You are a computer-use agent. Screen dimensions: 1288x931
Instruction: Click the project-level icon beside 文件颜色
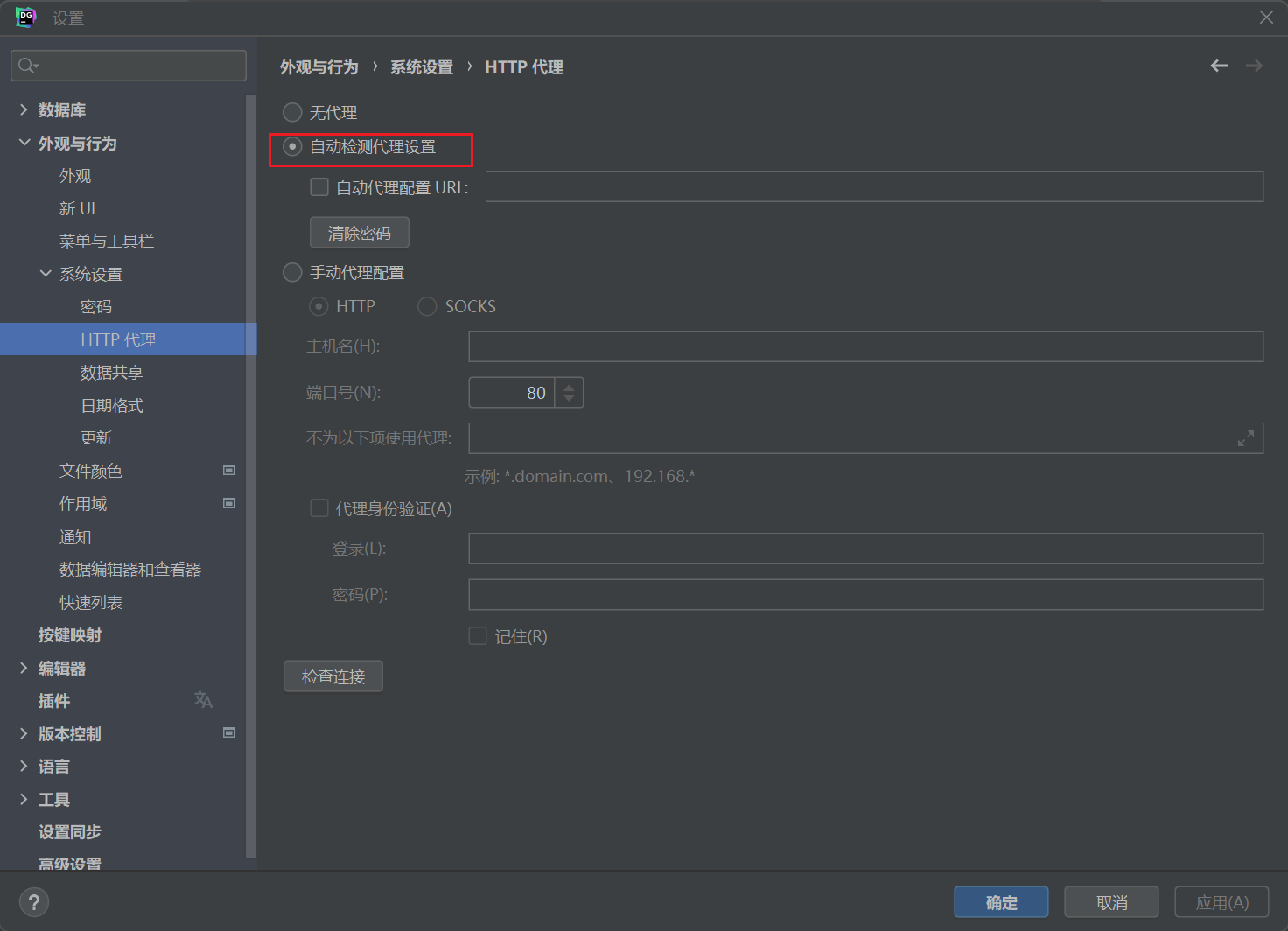229,470
